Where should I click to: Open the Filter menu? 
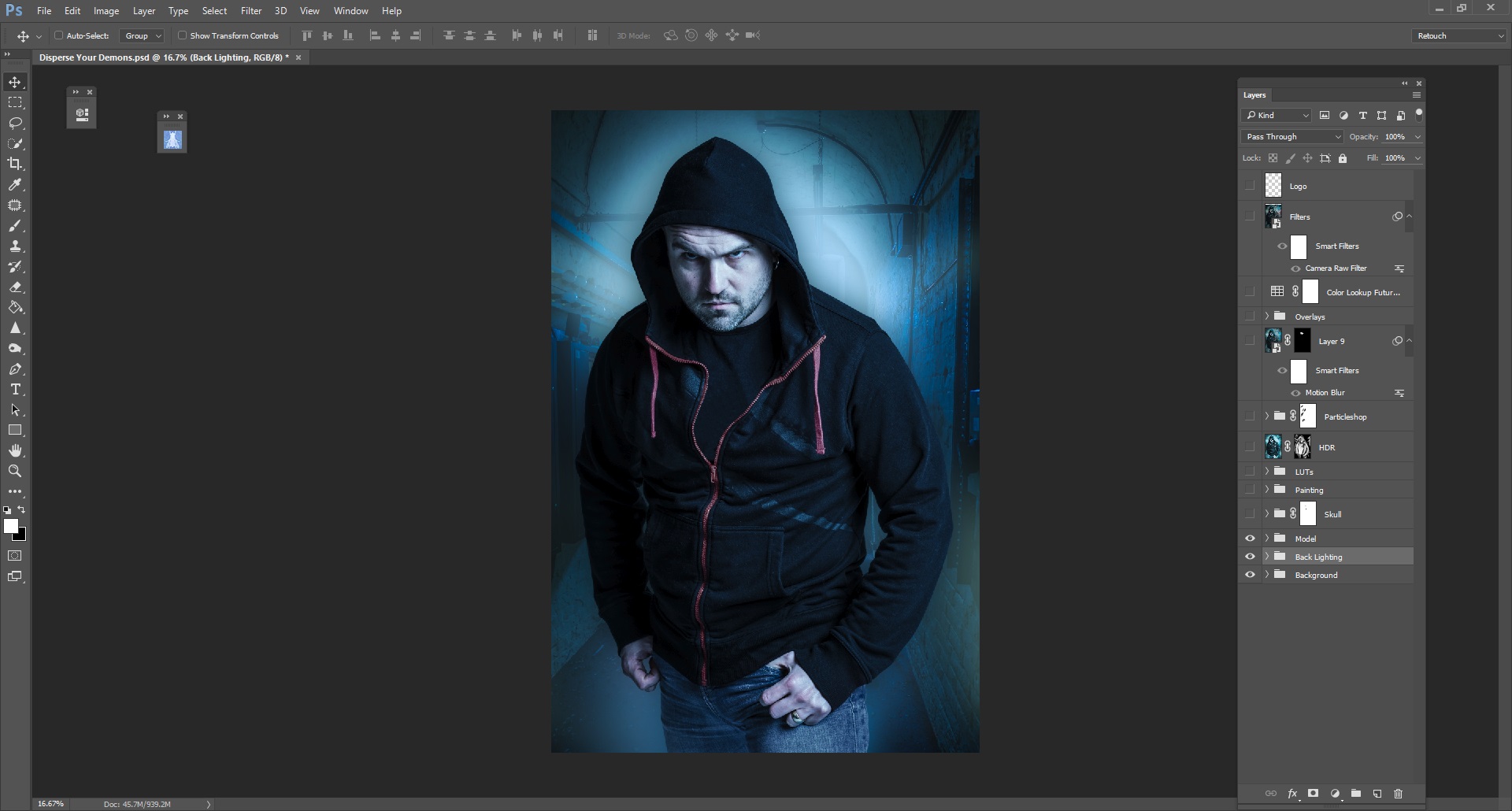coord(250,10)
